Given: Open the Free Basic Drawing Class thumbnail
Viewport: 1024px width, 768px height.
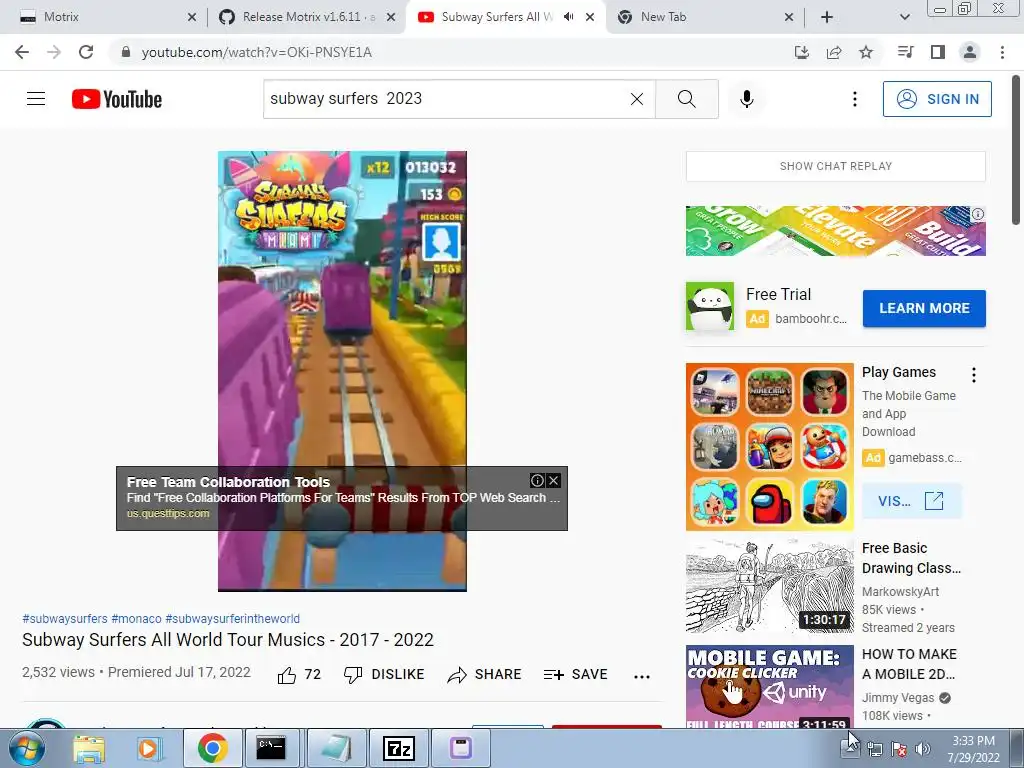Looking at the screenshot, I should (770, 586).
